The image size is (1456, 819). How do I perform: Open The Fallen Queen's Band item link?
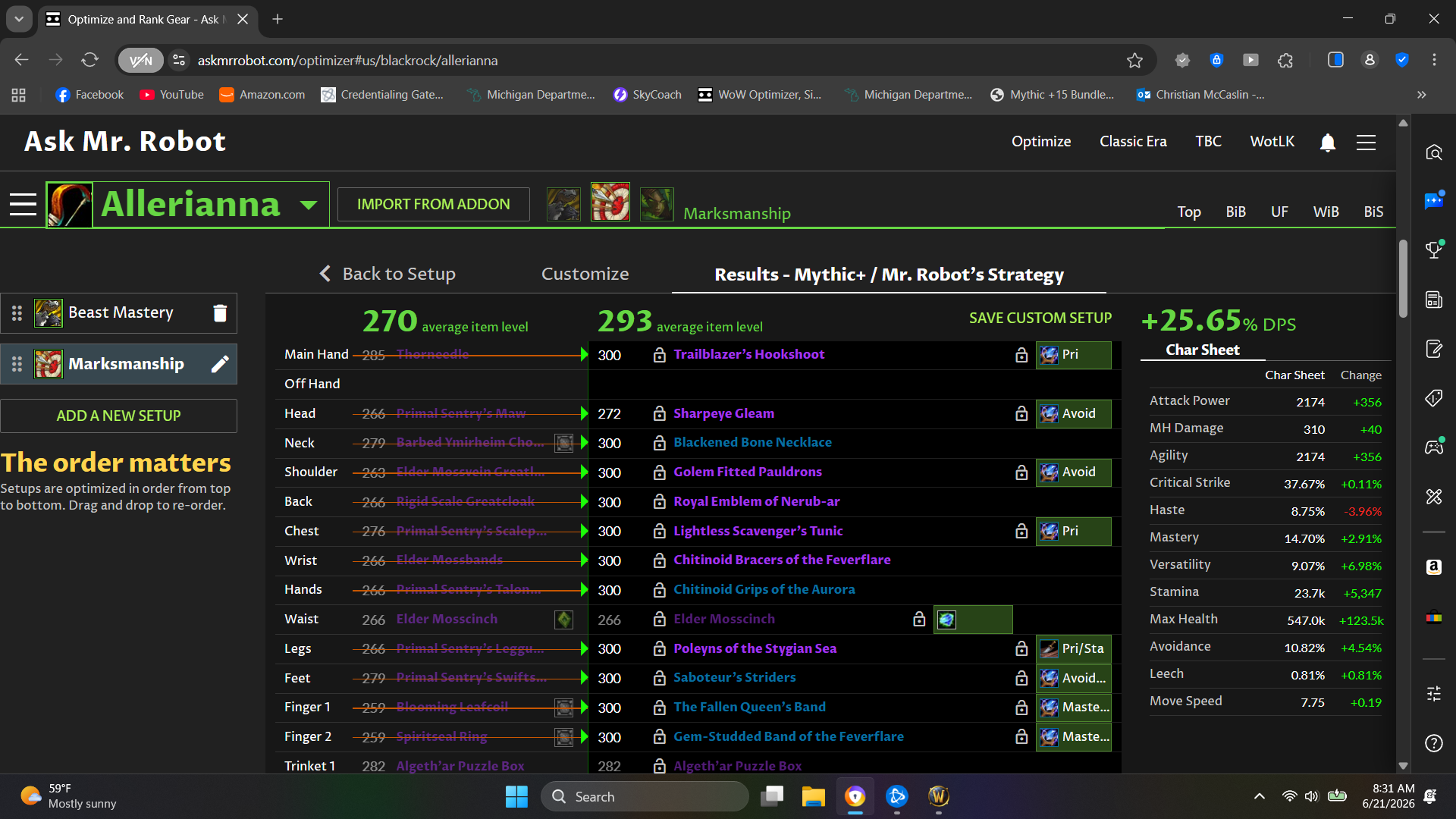pyautogui.click(x=749, y=708)
